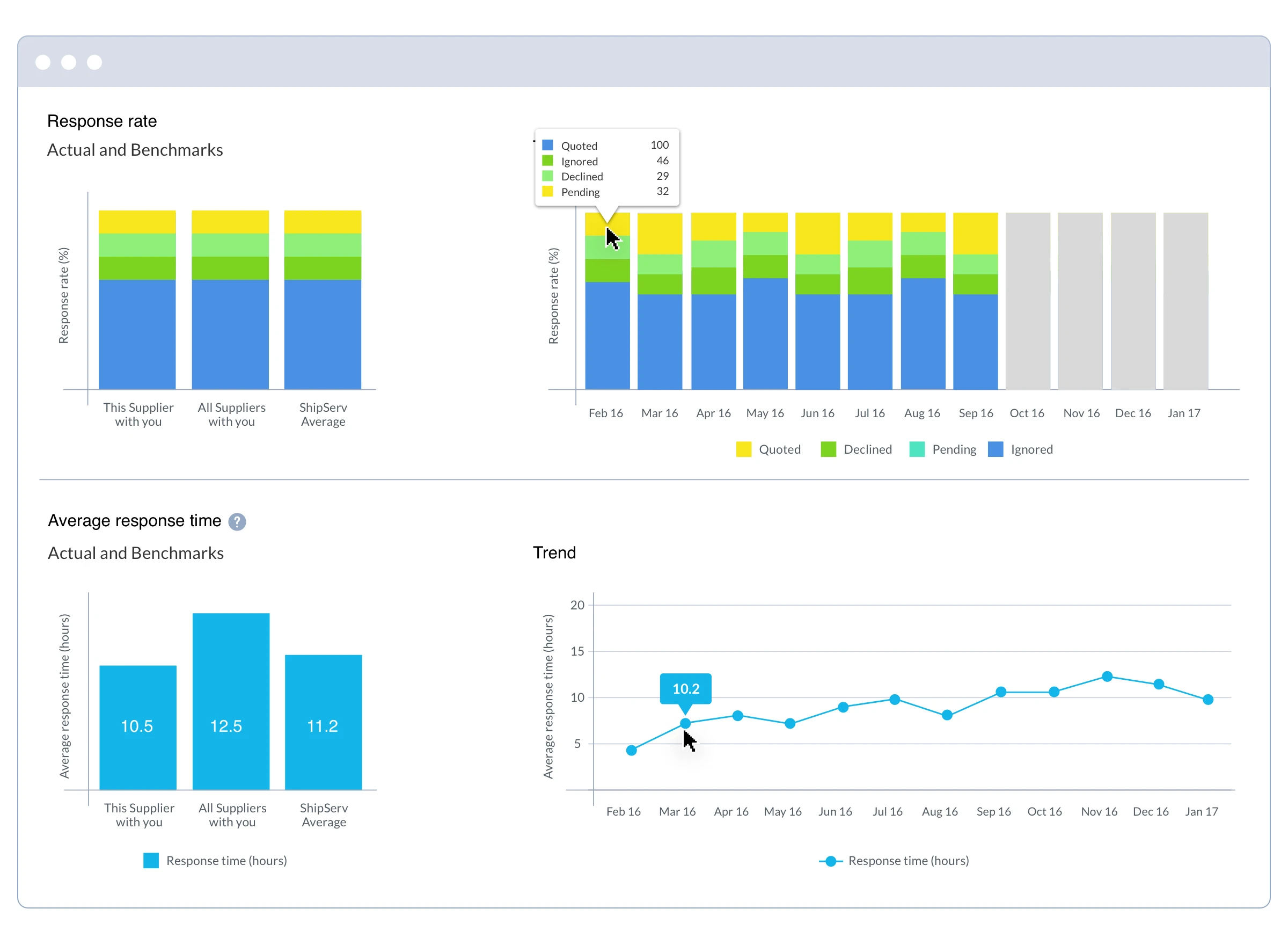Viewport: 1288px width, 945px height.
Task: Click the Jan 17 trend line data point
Action: [1208, 700]
